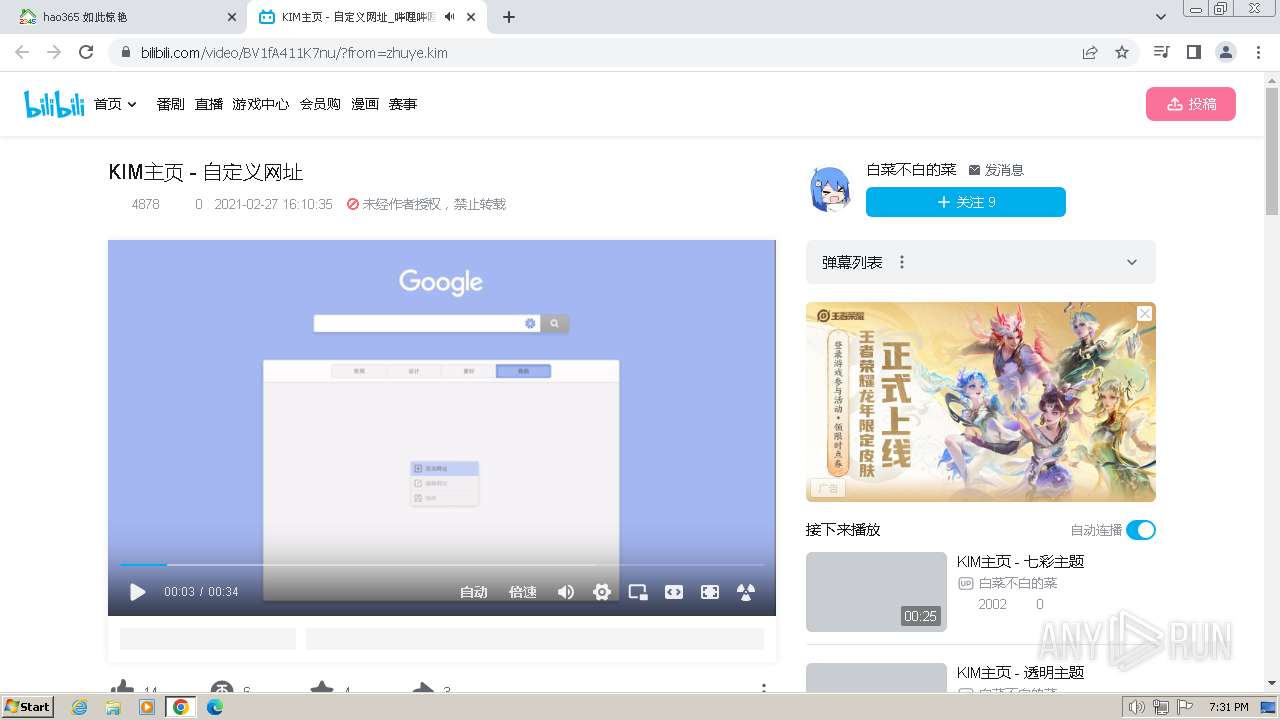Open the 王者荣耀 ad banner
This screenshot has height=720, width=1280.
[981, 402]
